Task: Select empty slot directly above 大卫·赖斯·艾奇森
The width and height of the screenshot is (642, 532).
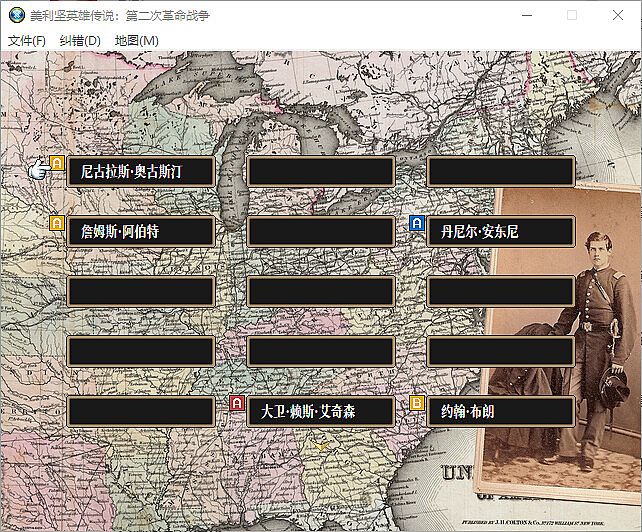Action: (x=321, y=351)
